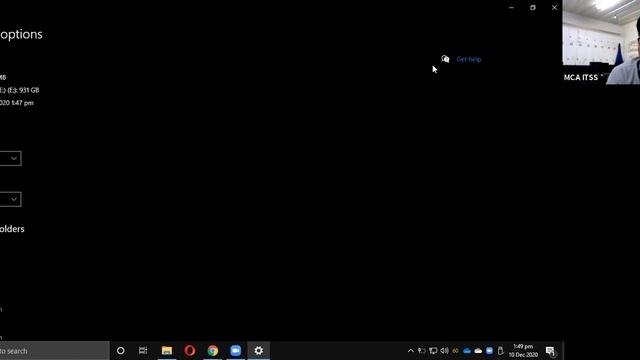The height and width of the screenshot is (360, 640).
Task: Minimize the Settings window
Action: point(511,7)
